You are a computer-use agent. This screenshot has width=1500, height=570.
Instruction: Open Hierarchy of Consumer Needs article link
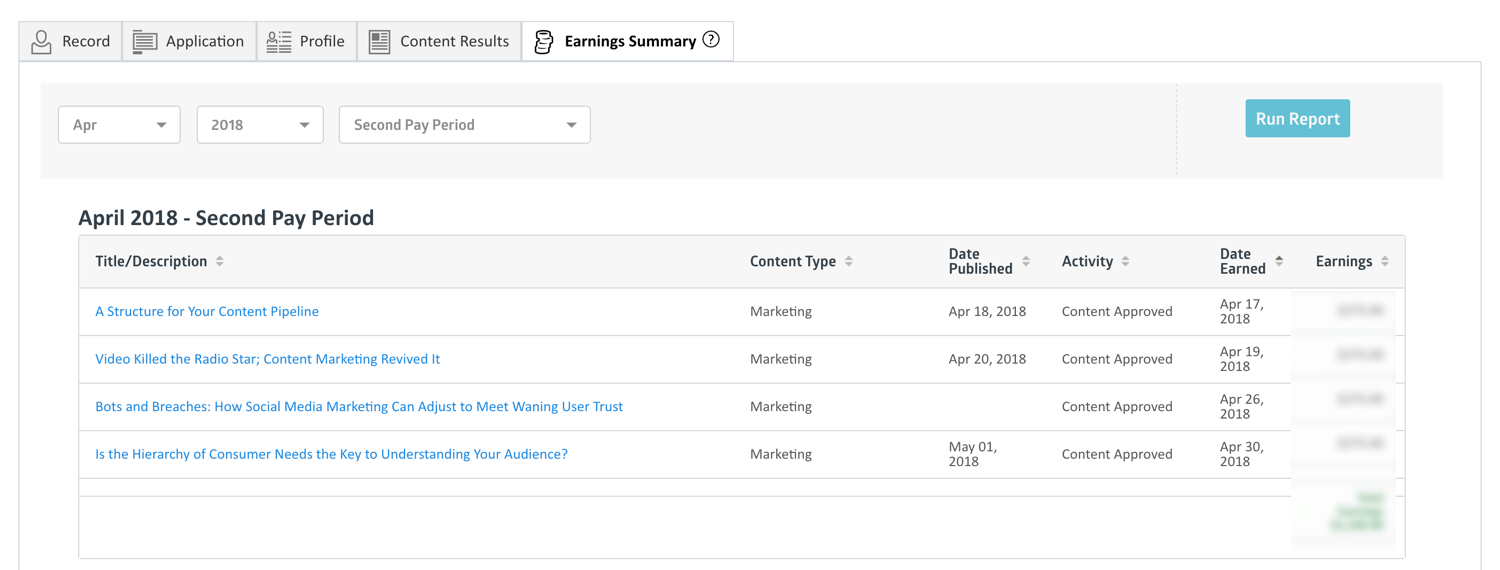(x=331, y=454)
